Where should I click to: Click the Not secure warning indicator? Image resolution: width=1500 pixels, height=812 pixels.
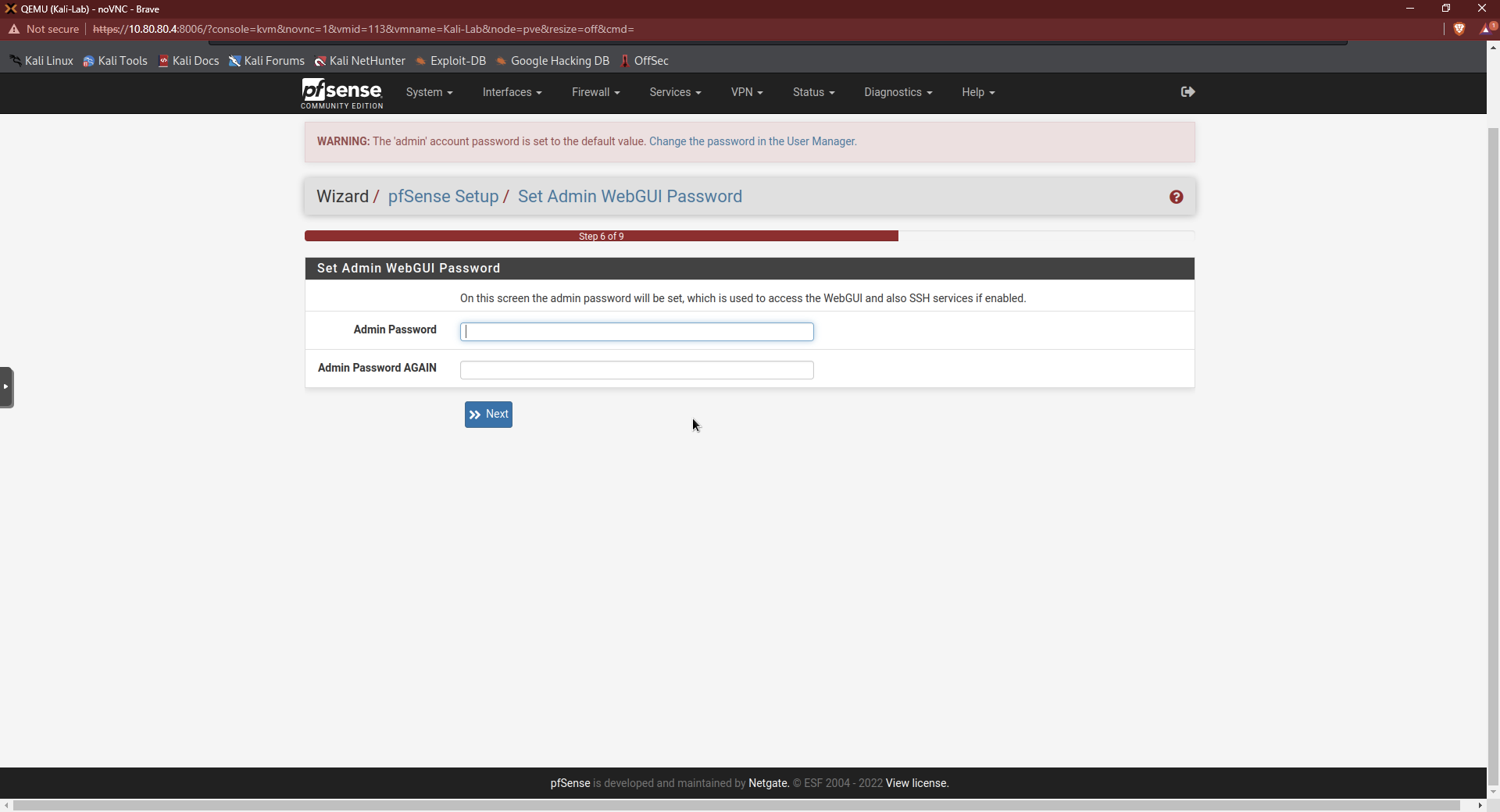pyautogui.click(x=43, y=29)
